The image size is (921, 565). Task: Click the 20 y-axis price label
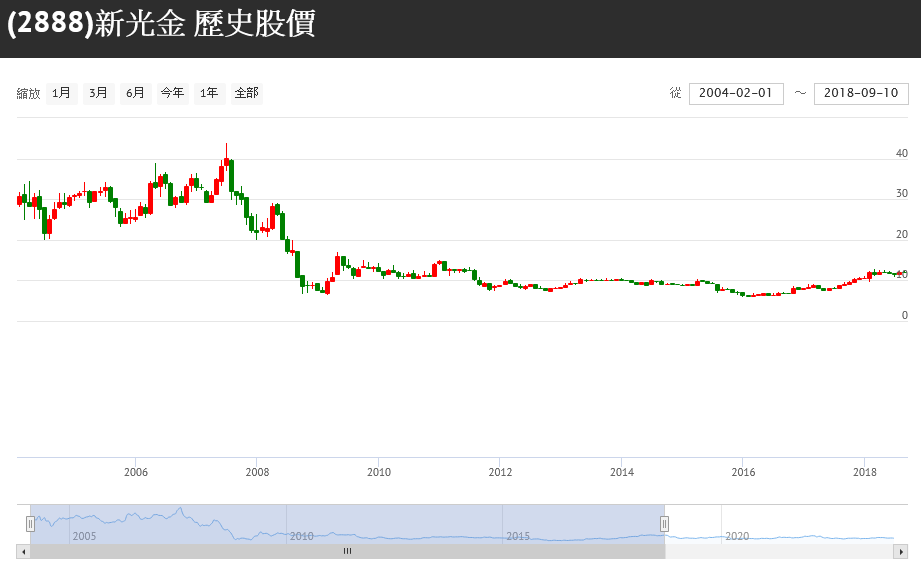click(902, 234)
